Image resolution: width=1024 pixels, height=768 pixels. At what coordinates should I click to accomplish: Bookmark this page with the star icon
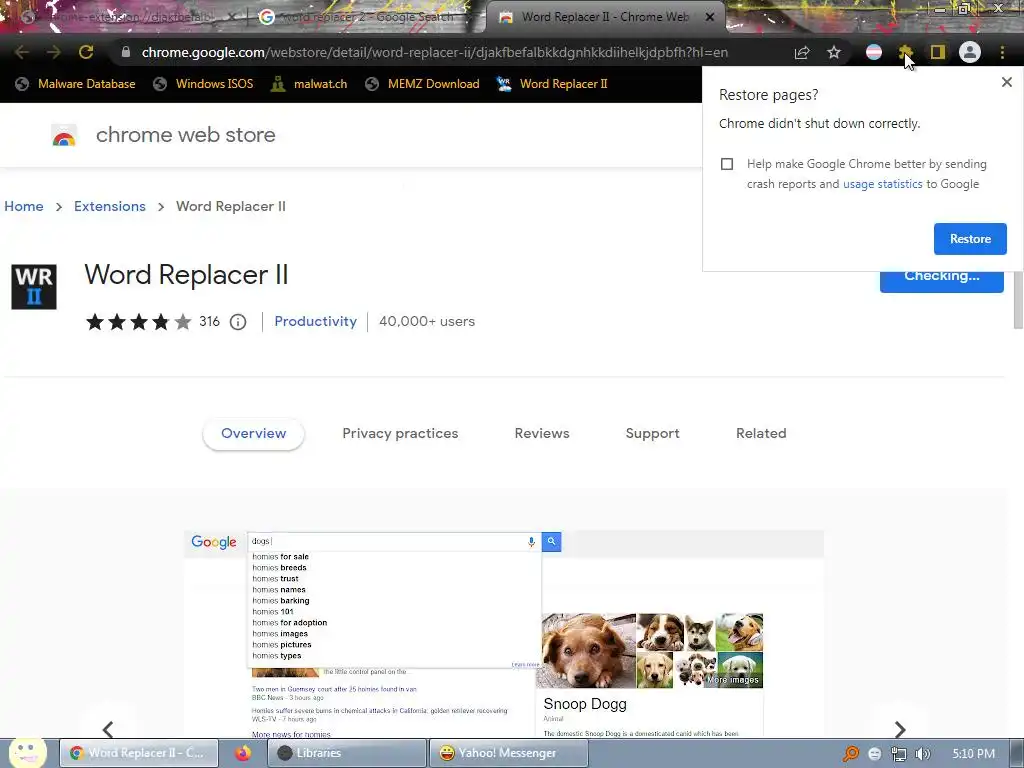coord(834,52)
